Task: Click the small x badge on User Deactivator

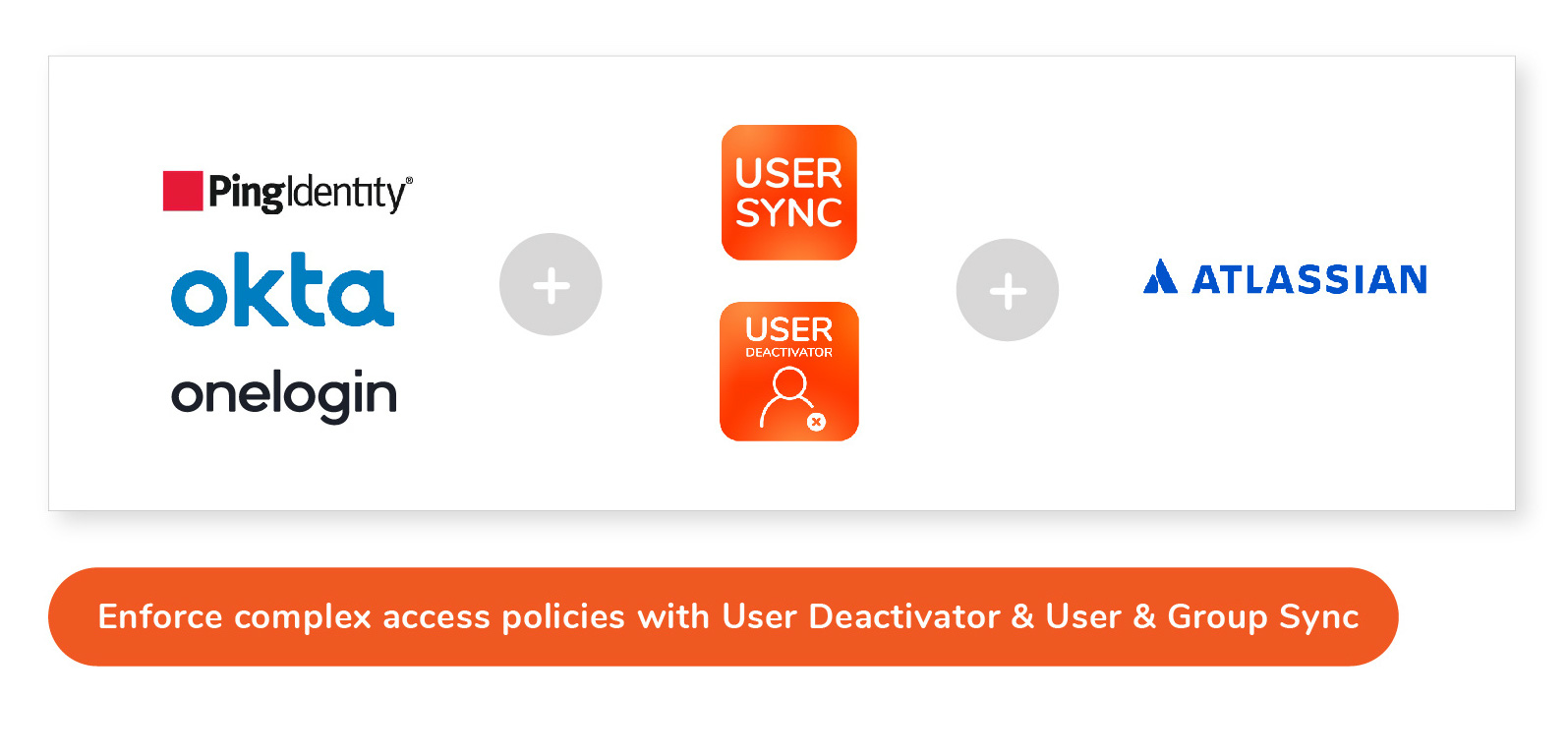Action: (816, 422)
